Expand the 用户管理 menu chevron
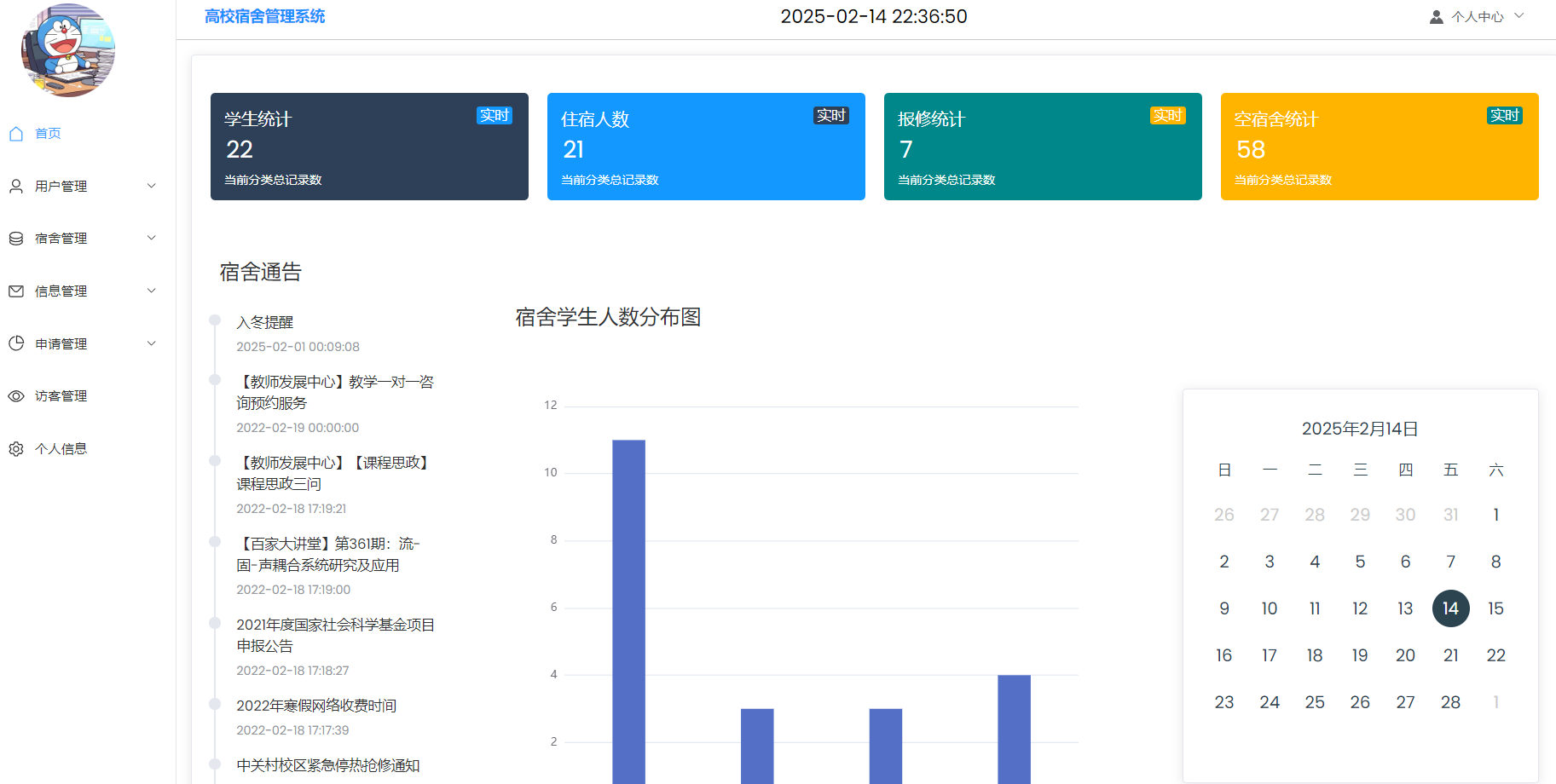 pyautogui.click(x=152, y=186)
